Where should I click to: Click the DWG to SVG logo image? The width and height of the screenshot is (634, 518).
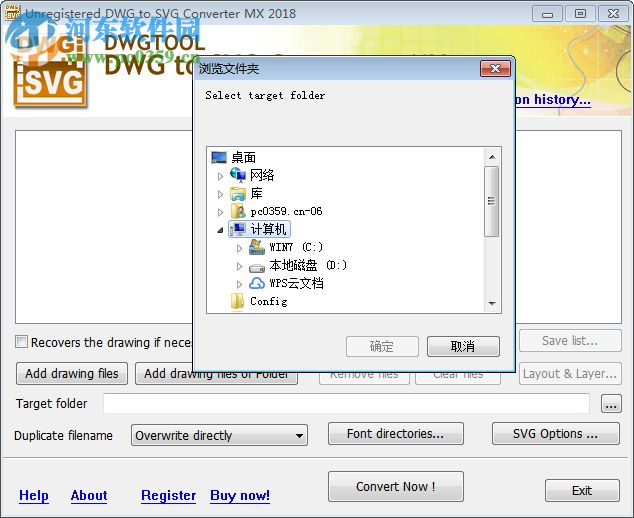point(50,73)
